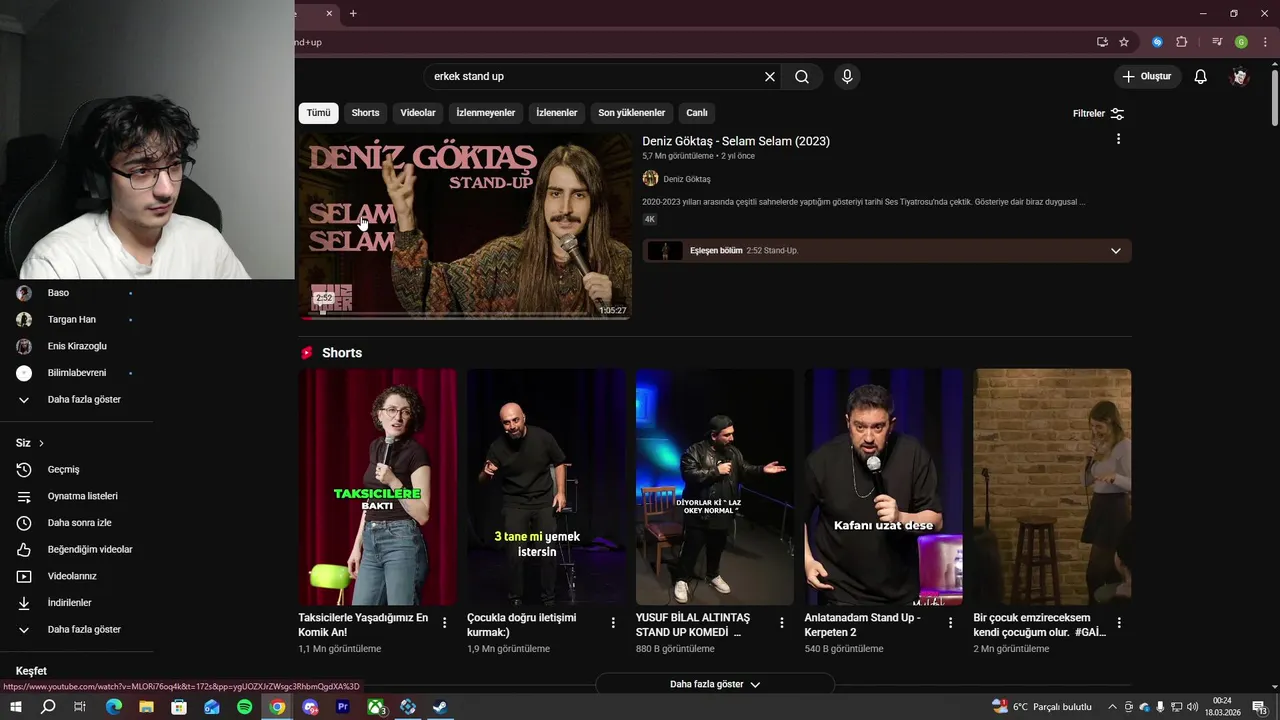Screen dimensions: 1280x720
Task: Open options for Bir çocuk emzireceksem short
Action: 1119,623
